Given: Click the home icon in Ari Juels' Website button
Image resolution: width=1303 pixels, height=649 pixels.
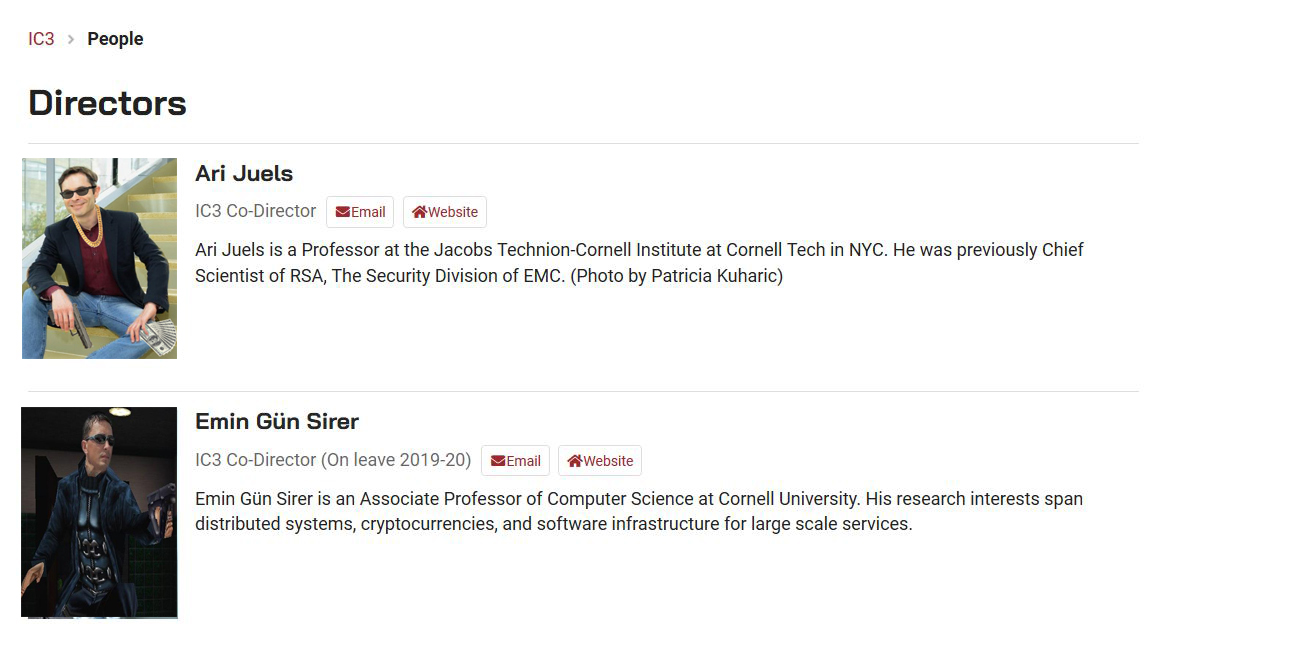Looking at the screenshot, I should pos(419,212).
